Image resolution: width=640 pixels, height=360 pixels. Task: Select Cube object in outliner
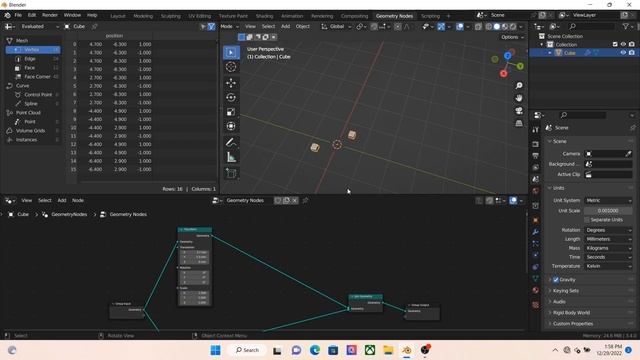tap(569, 53)
